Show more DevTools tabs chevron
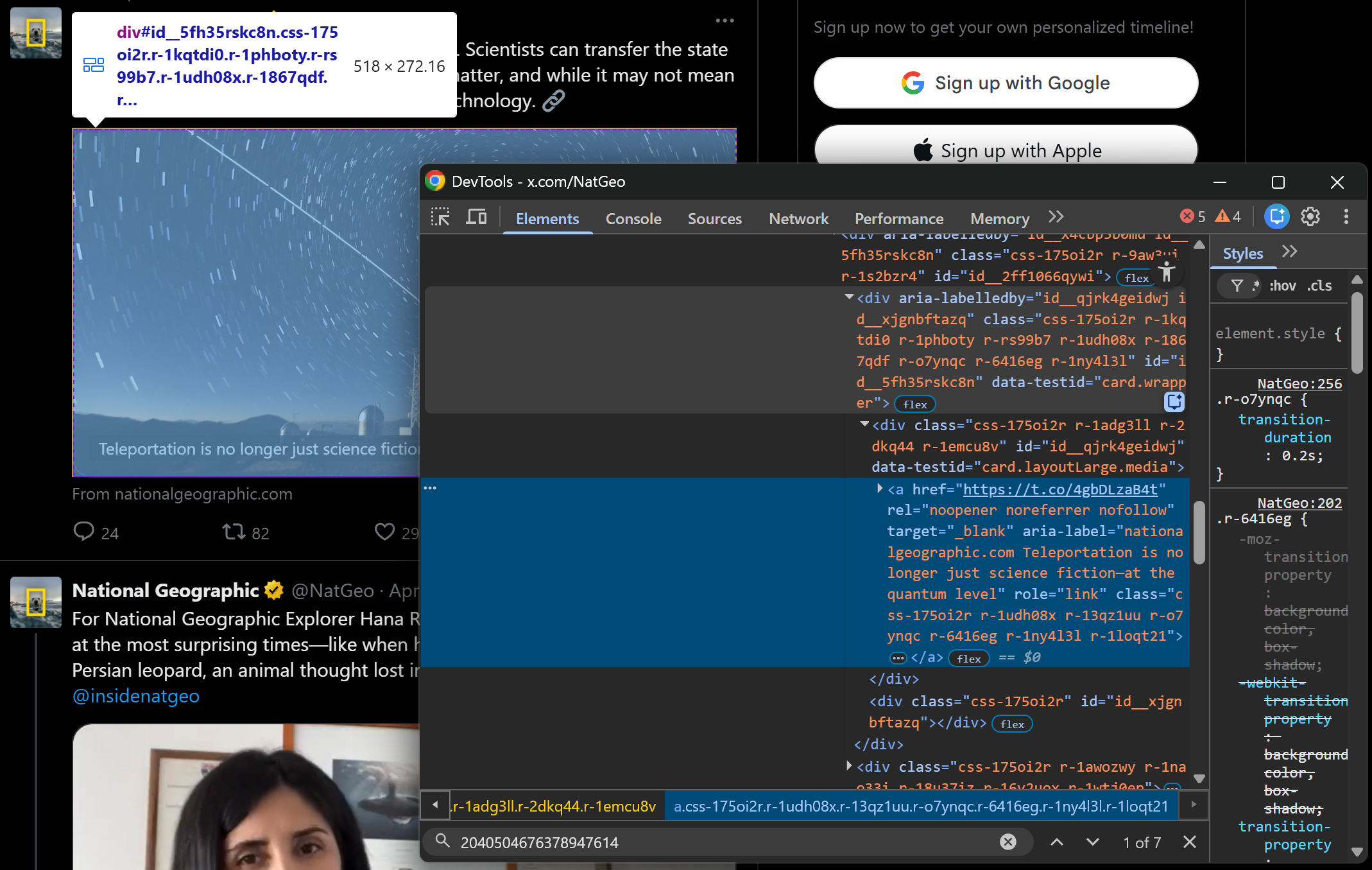The image size is (1372, 870). click(1056, 216)
